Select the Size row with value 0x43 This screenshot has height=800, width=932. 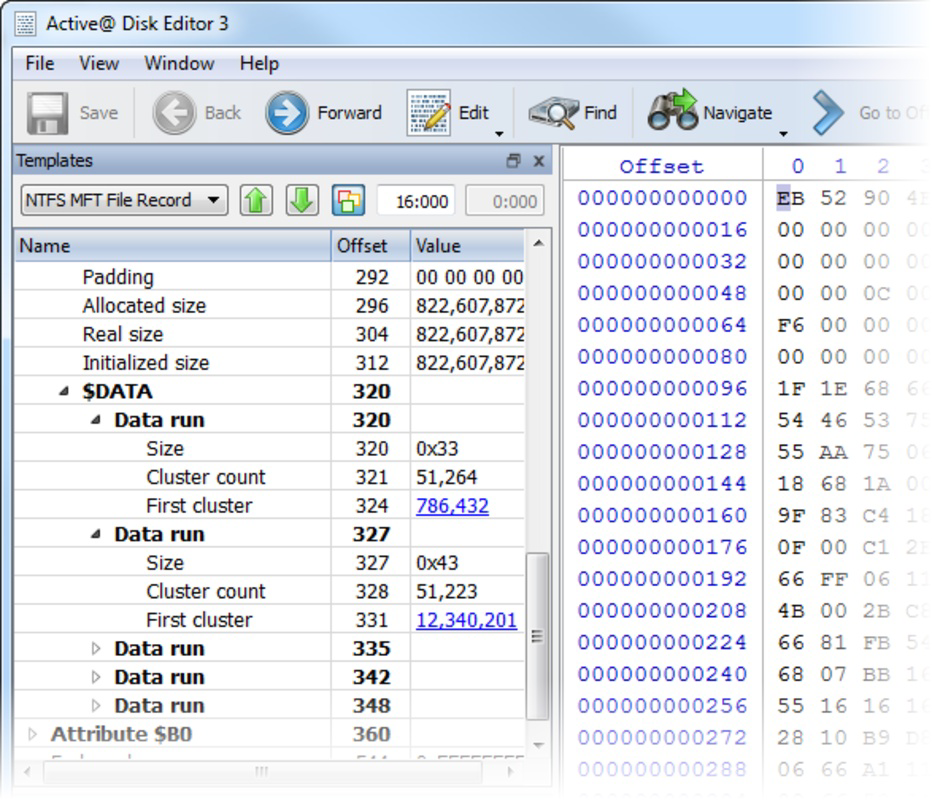pyautogui.click(x=269, y=563)
